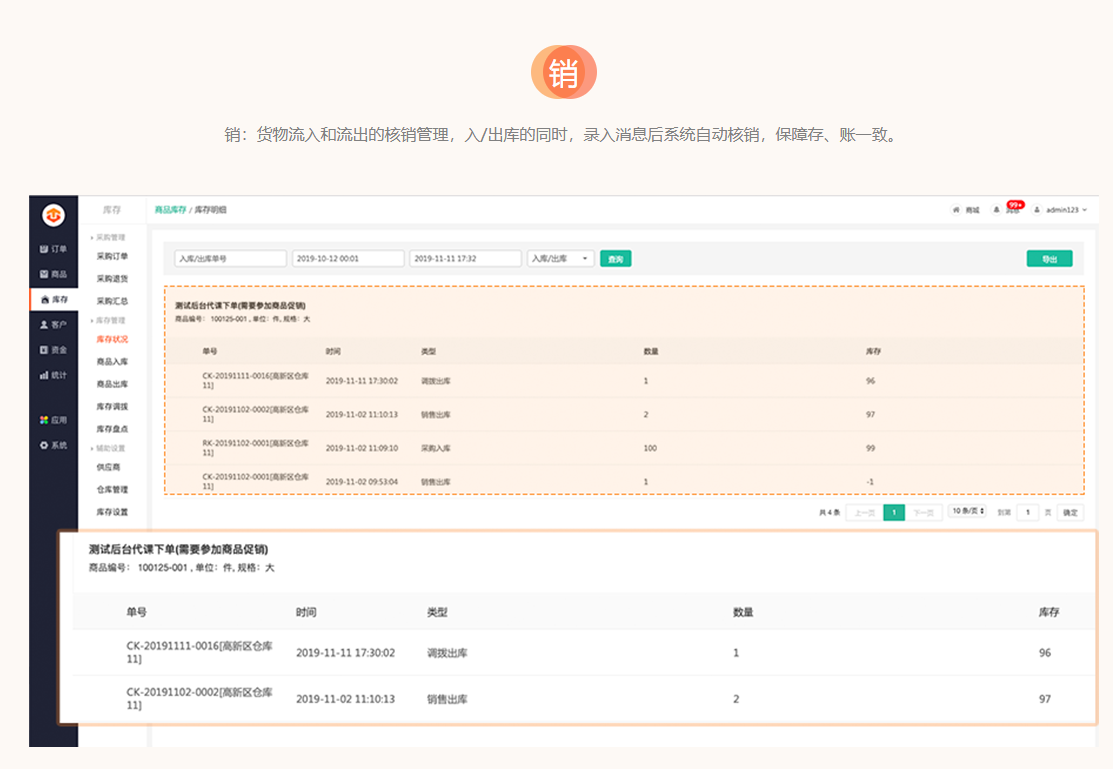Click the 商品库存 breadcrumb link

coord(170,210)
